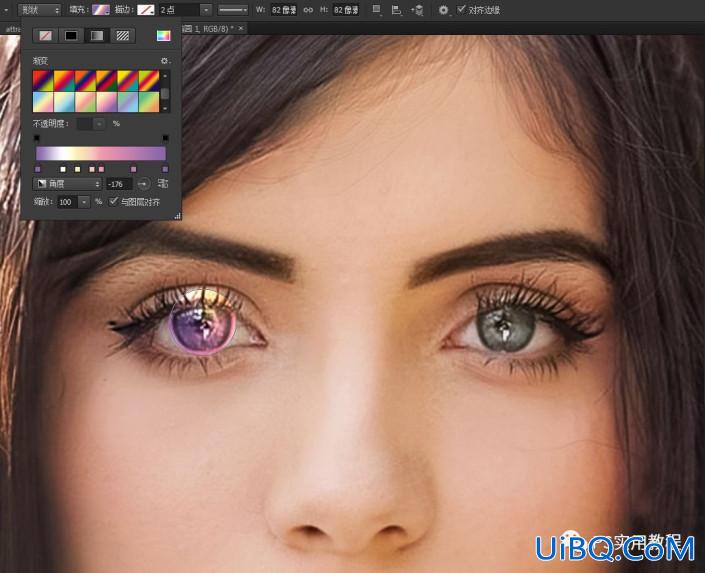The width and height of the screenshot is (705, 573).
Task: Toggle the link width and height icon
Action: pyautogui.click(x=308, y=10)
